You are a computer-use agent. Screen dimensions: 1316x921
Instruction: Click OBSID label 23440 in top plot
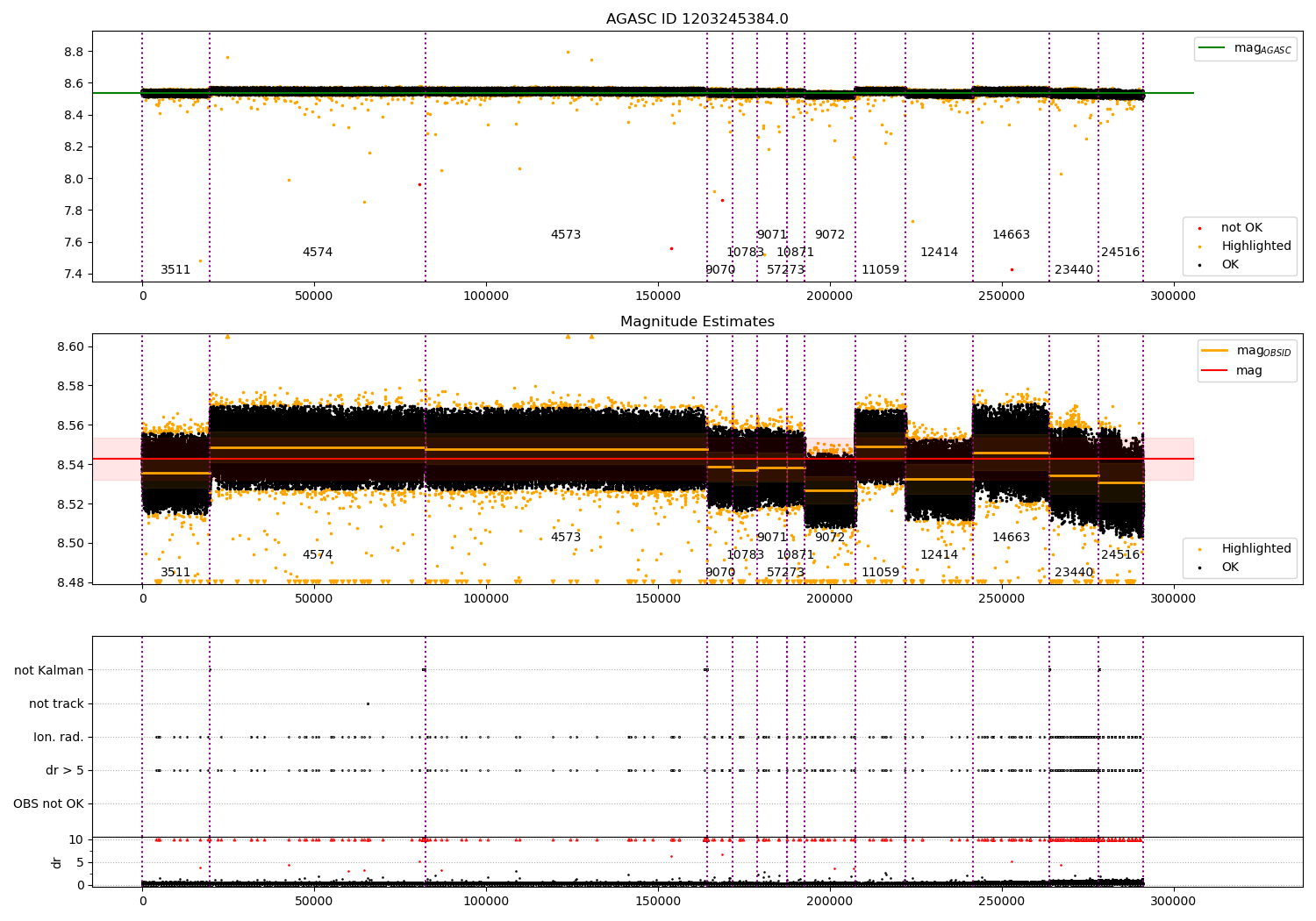click(x=1075, y=270)
